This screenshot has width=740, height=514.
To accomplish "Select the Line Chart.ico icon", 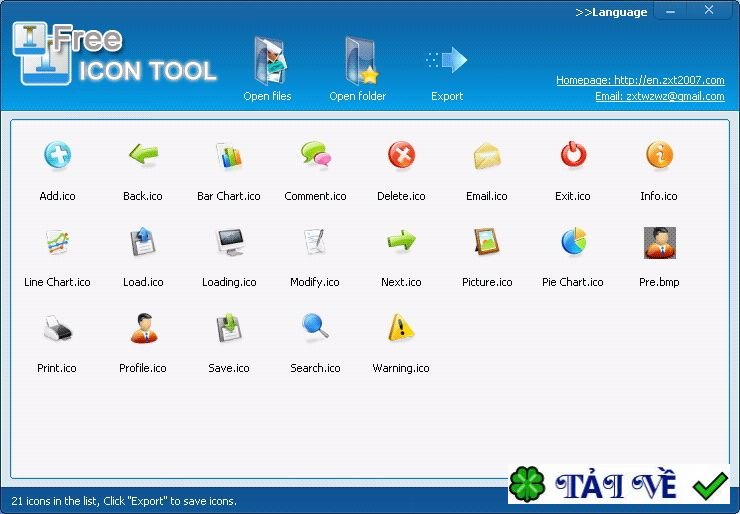I will point(58,242).
